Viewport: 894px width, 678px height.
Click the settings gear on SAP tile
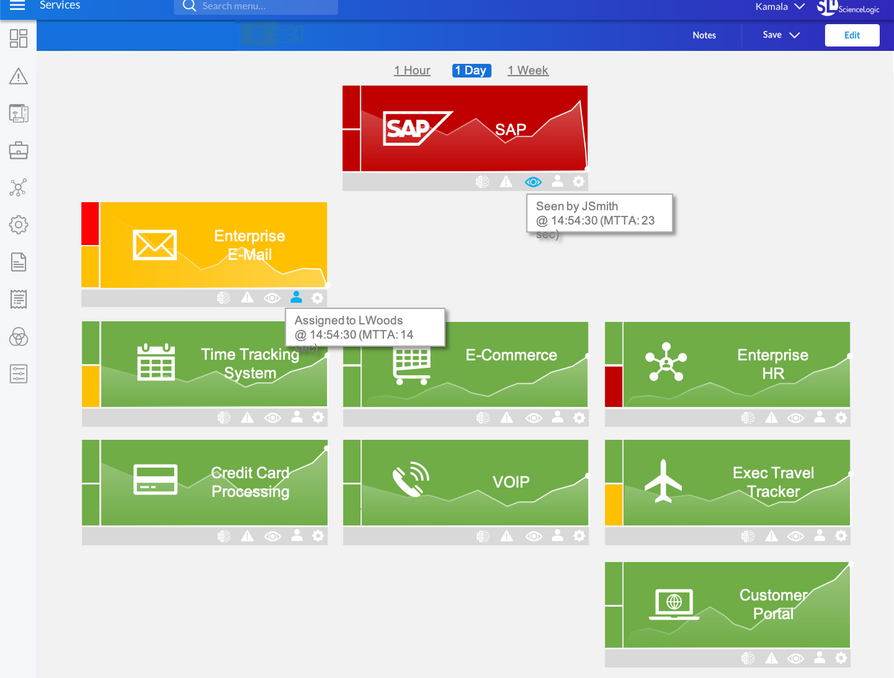579,182
